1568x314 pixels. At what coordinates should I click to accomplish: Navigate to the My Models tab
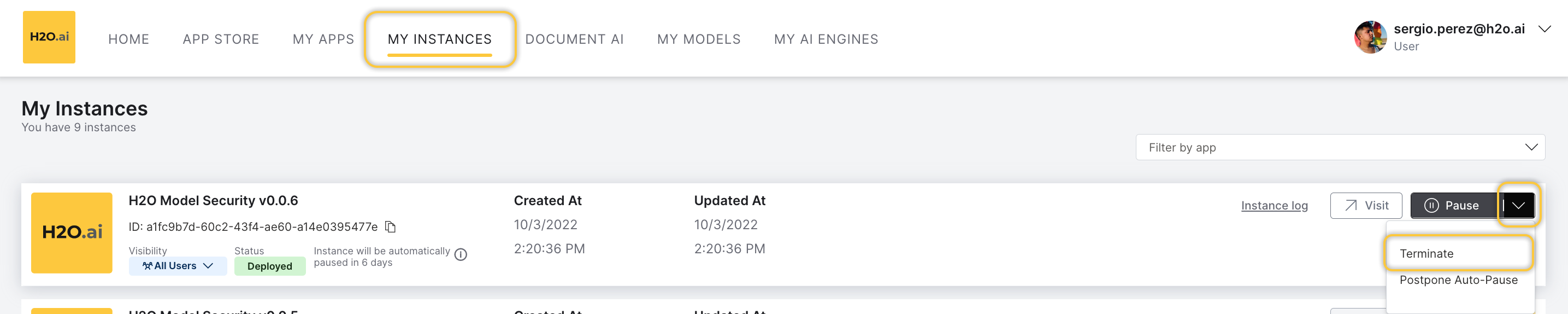pos(699,39)
